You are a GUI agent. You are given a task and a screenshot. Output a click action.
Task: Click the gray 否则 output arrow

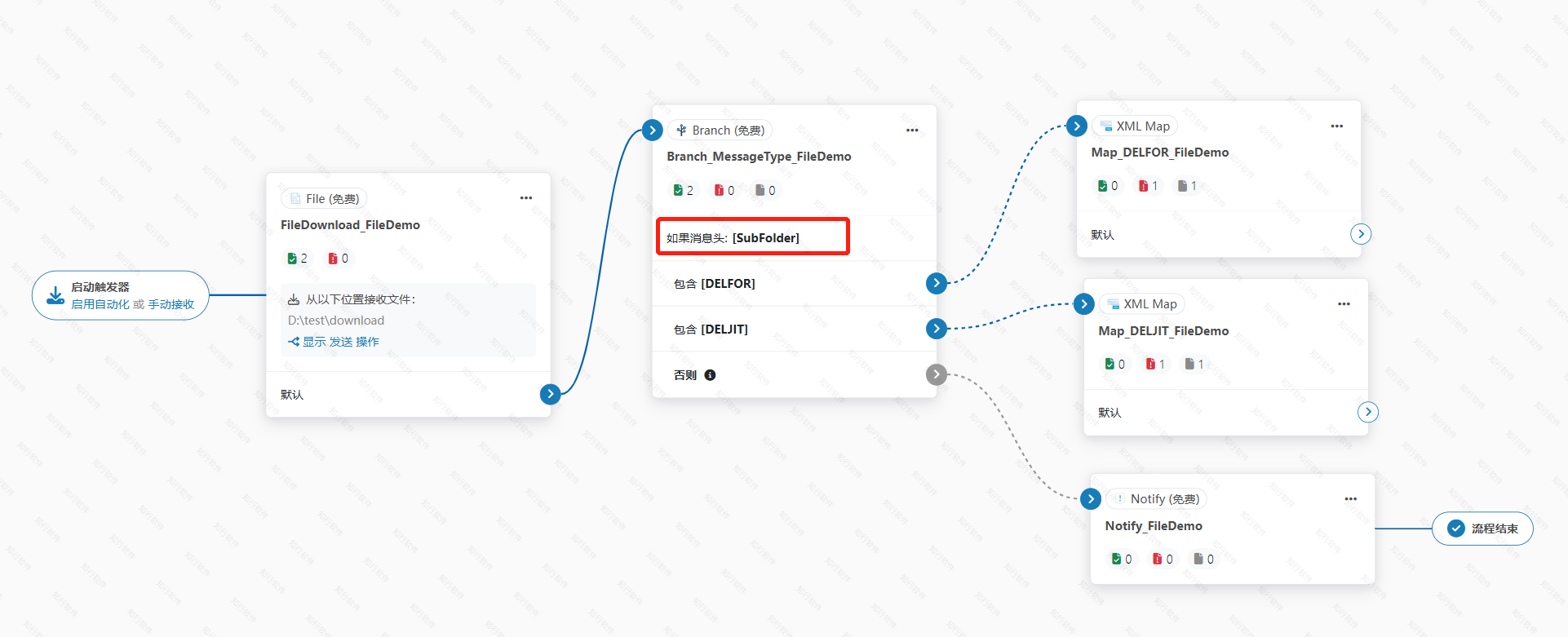click(x=937, y=374)
